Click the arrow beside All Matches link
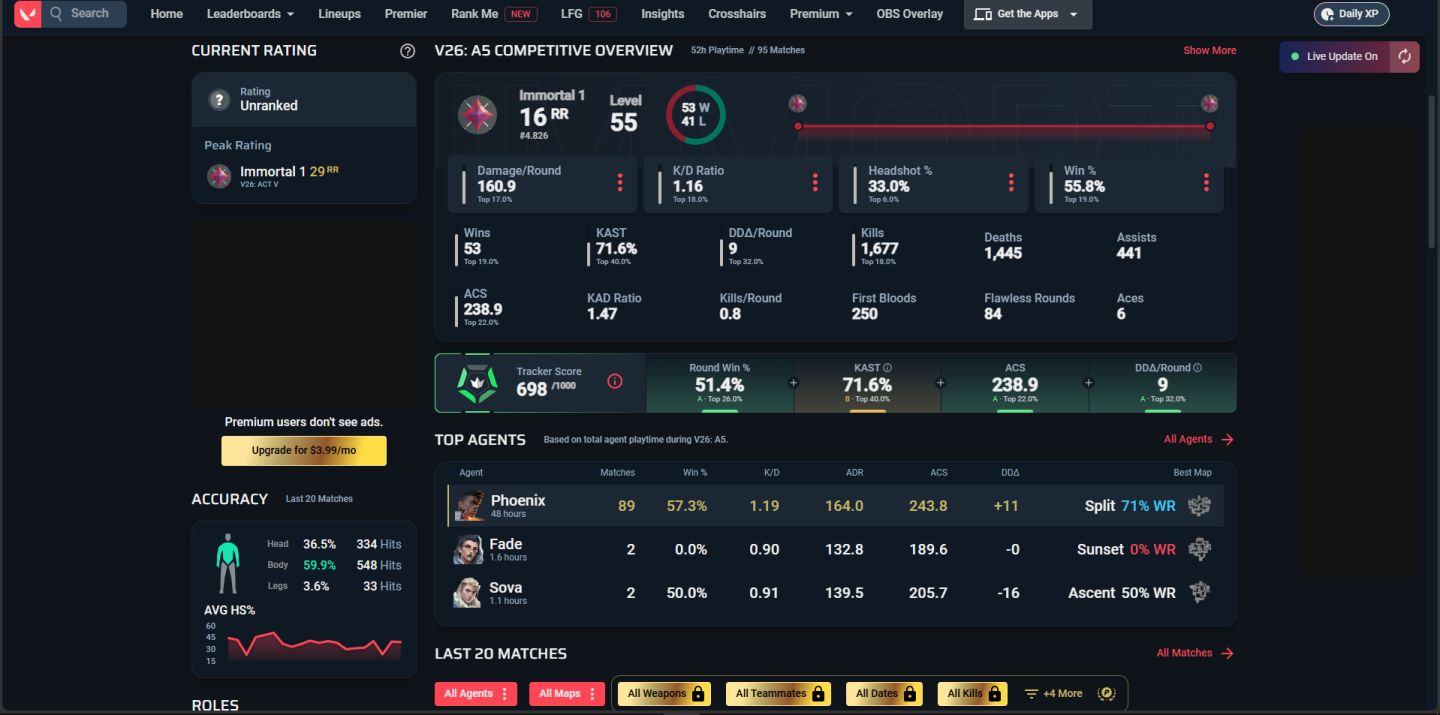Image resolution: width=1440 pixels, height=715 pixels. tap(1227, 653)
